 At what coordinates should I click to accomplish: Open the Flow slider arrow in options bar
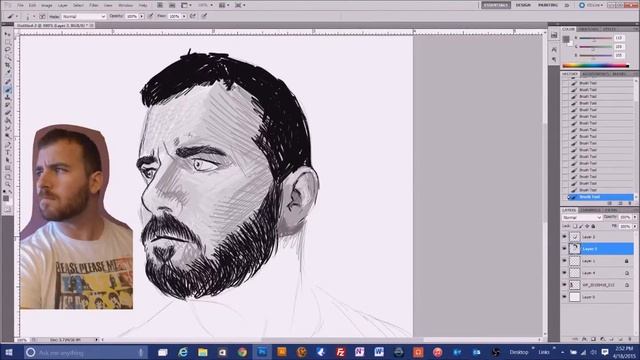[184, 16]
